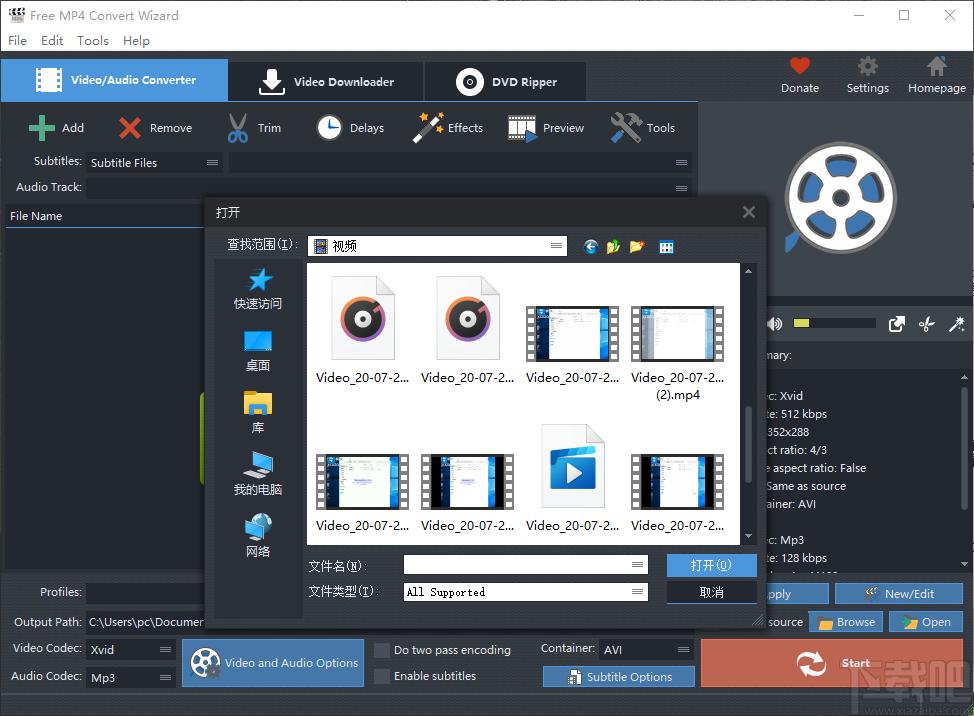Viewport: 974px width, 716px height.
Task: Click the magic wand icon beside volume bar
Action: pos(957,324)
